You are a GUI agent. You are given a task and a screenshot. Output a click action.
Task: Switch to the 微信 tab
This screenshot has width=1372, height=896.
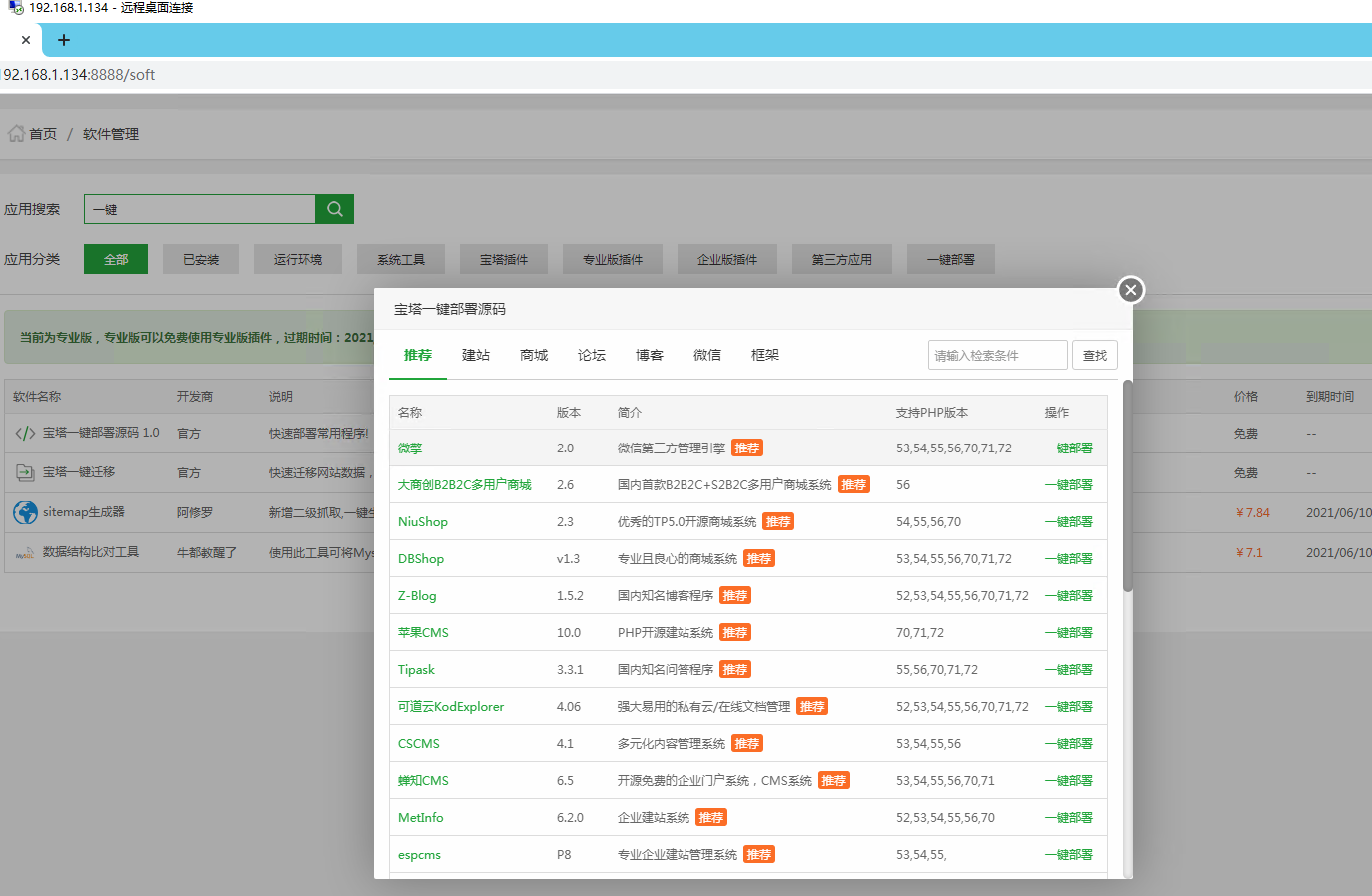point(707,355)
